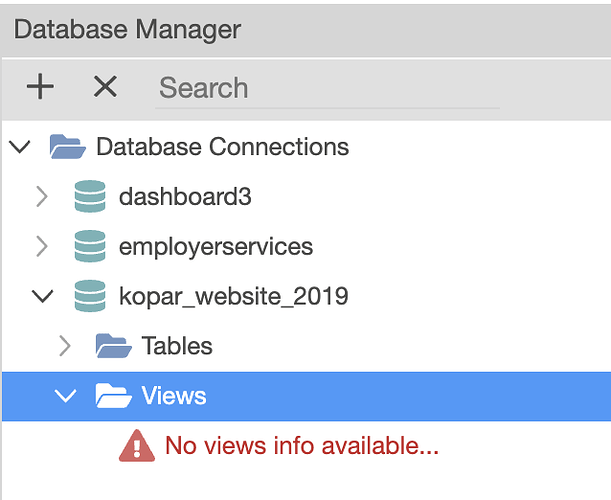Select the dashboard3 connection label
611x500 pixels.
pos(185,196)
